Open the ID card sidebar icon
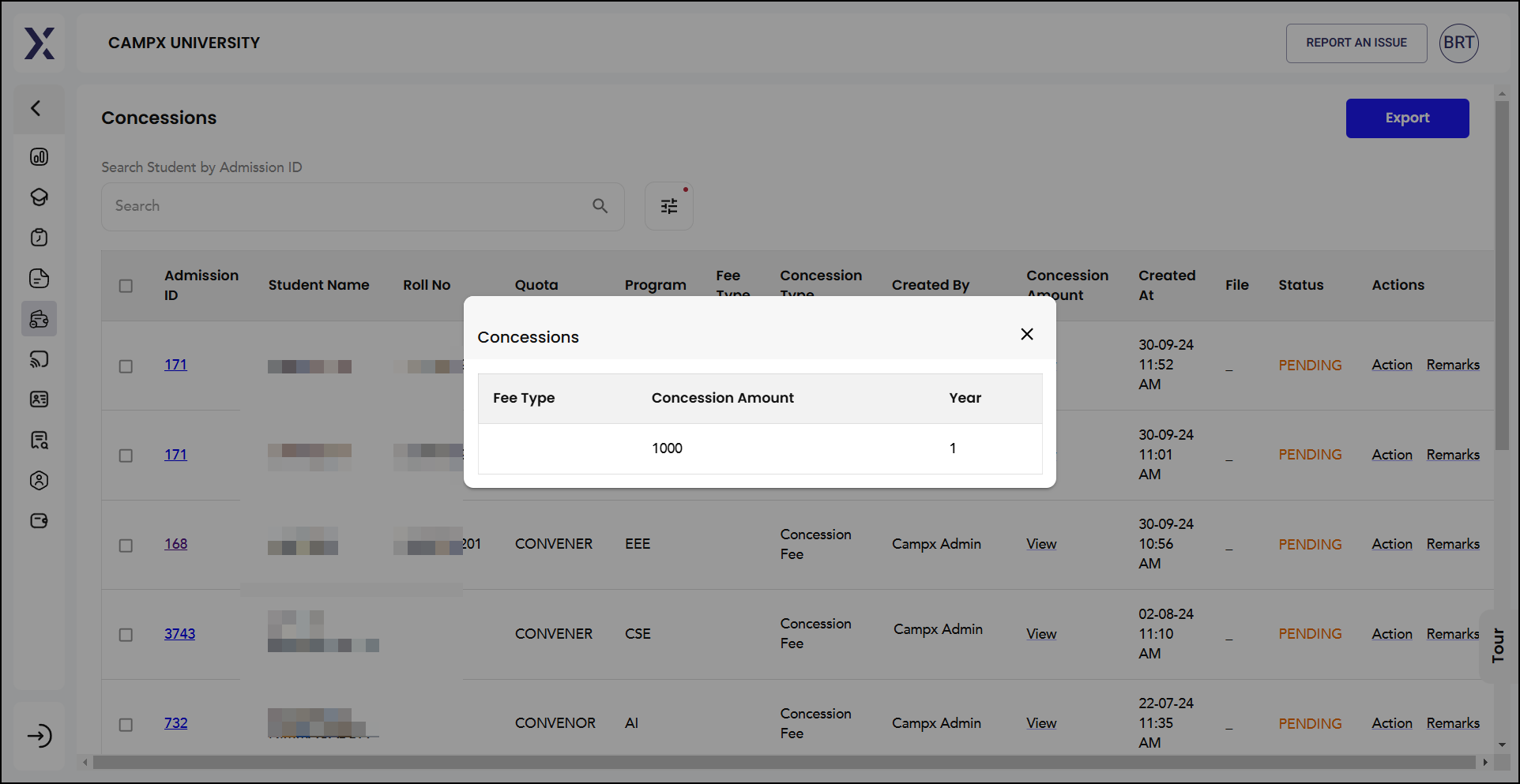 pyautogui.click(x=39, y=400)
